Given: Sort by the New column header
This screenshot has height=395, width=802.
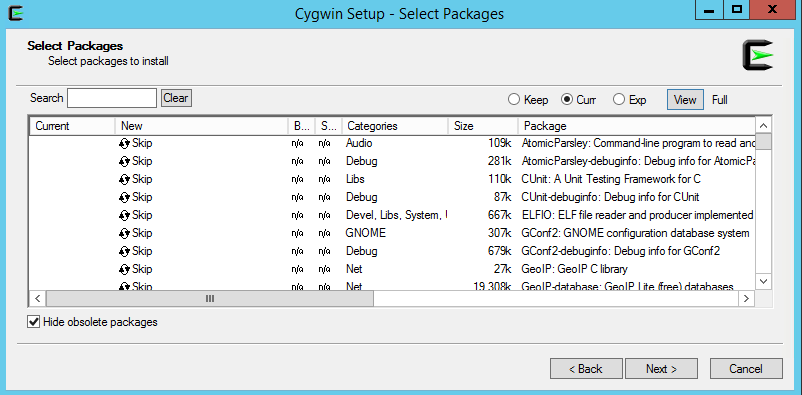Looking at the screenshot, I should point(202,126).
